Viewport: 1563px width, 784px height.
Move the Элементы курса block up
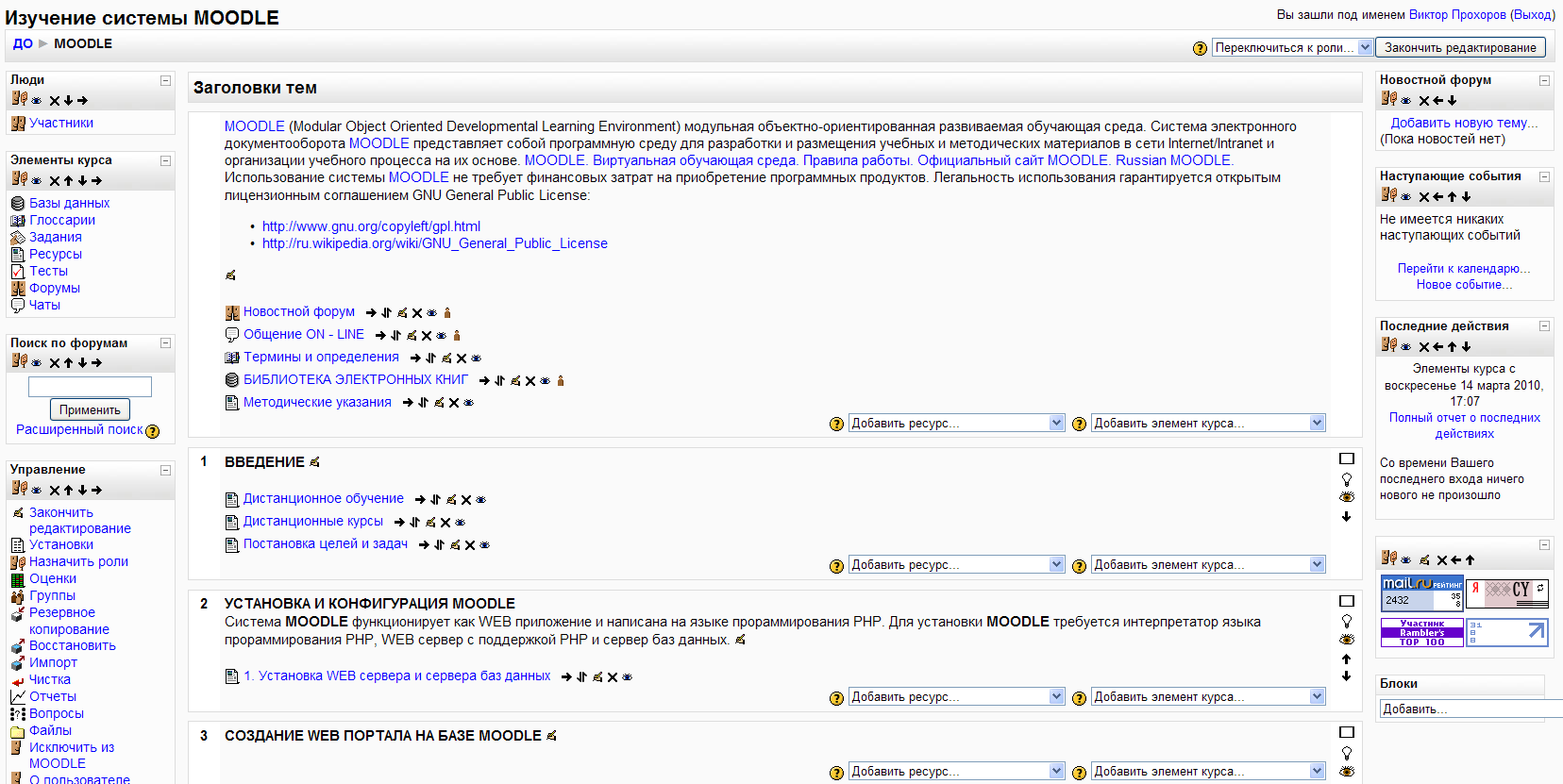click(x=69, y=181)
